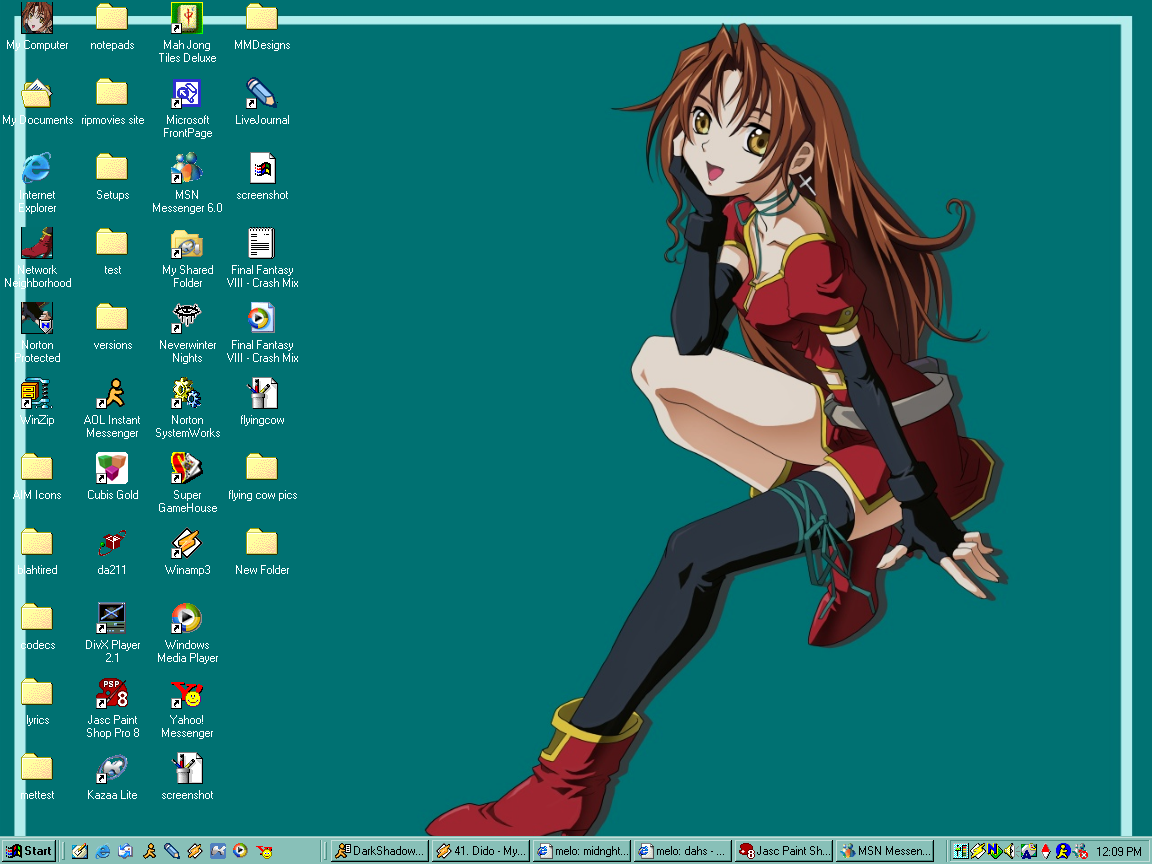This screenshot has width=1152, height=864.
Task: Launch Kazaa from the Quick Launch bar
Action: click(218, 851)
